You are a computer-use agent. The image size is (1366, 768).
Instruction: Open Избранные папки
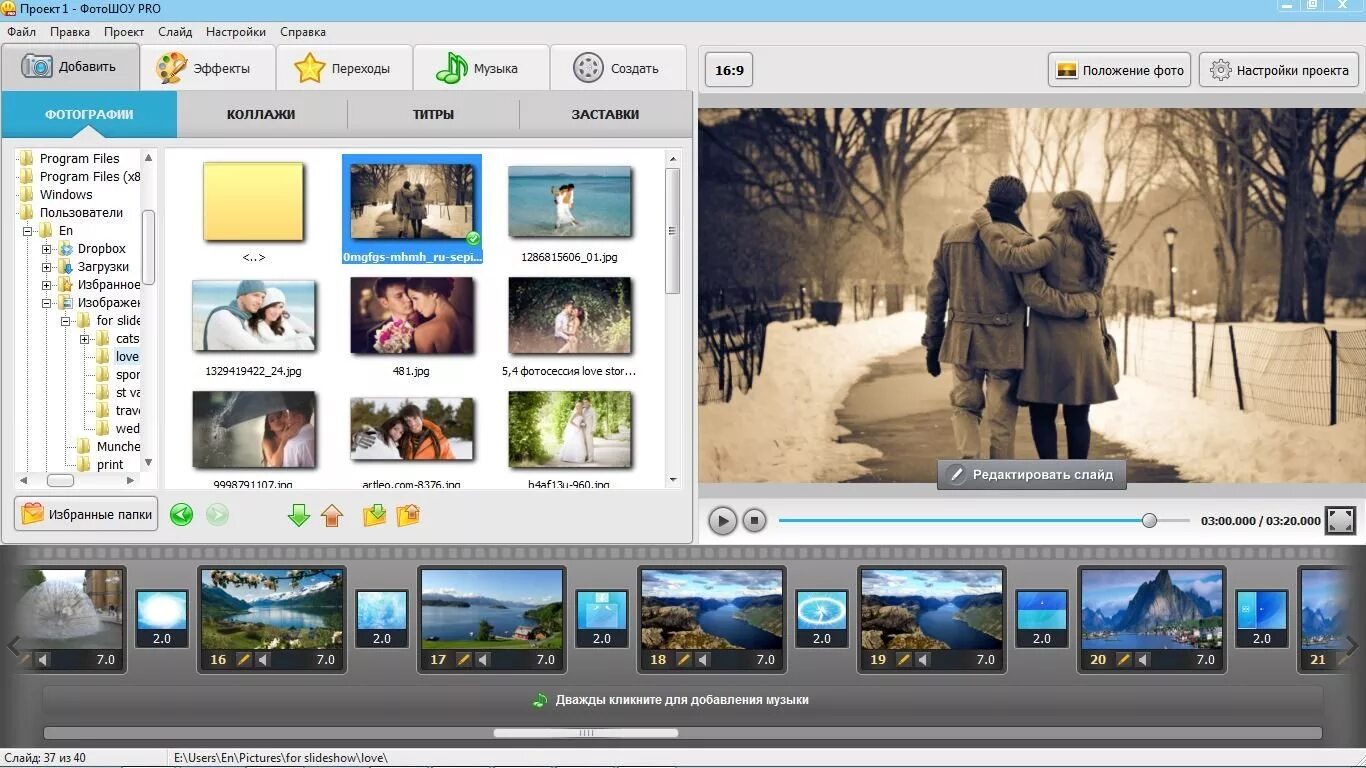pos(86,514)
